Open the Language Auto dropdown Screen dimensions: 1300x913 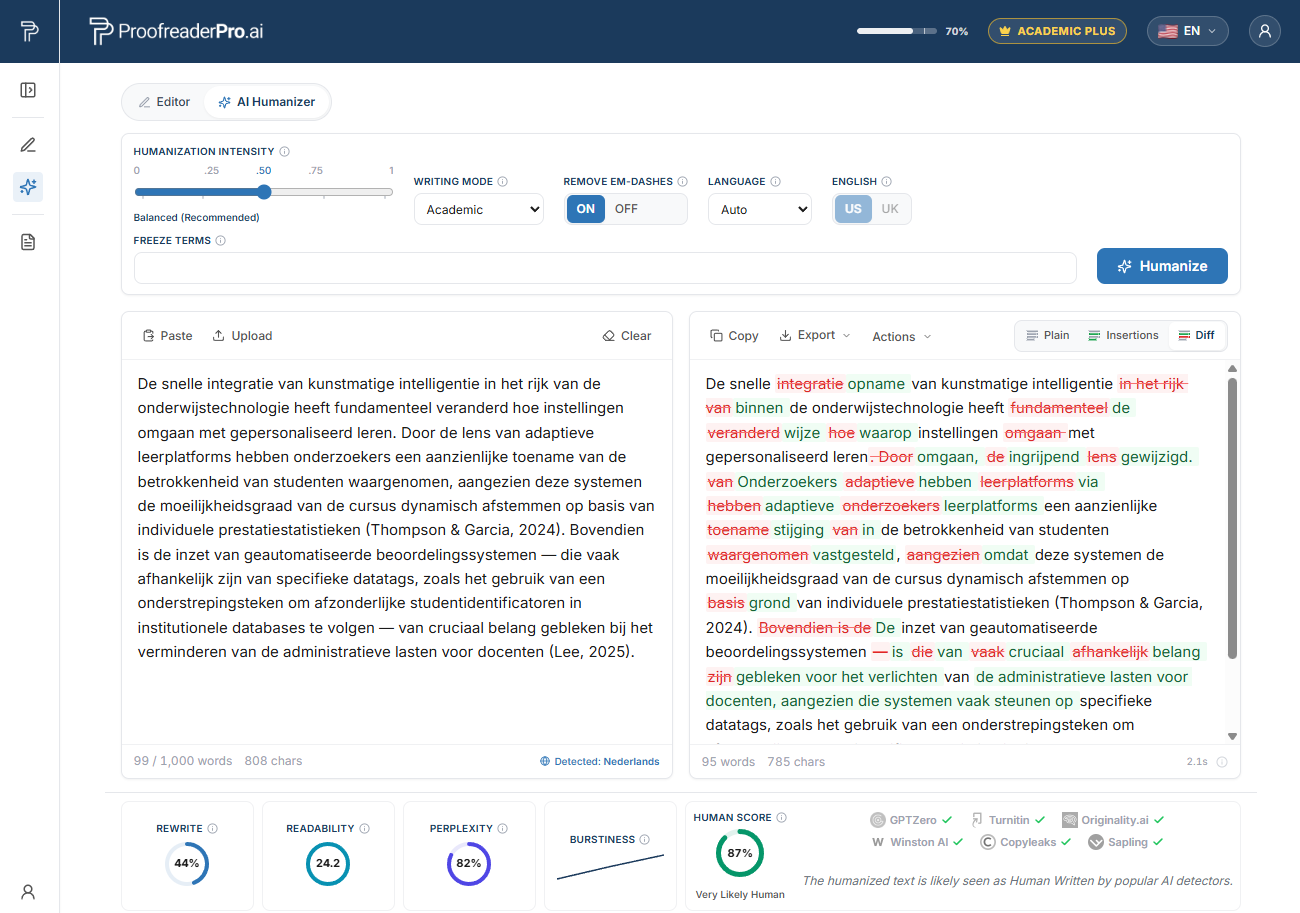760,210
